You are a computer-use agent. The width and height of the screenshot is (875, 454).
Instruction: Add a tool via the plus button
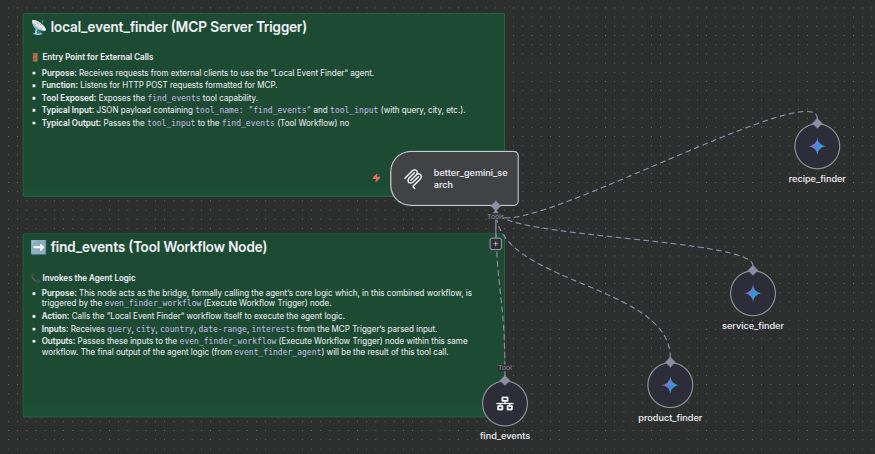495,243
